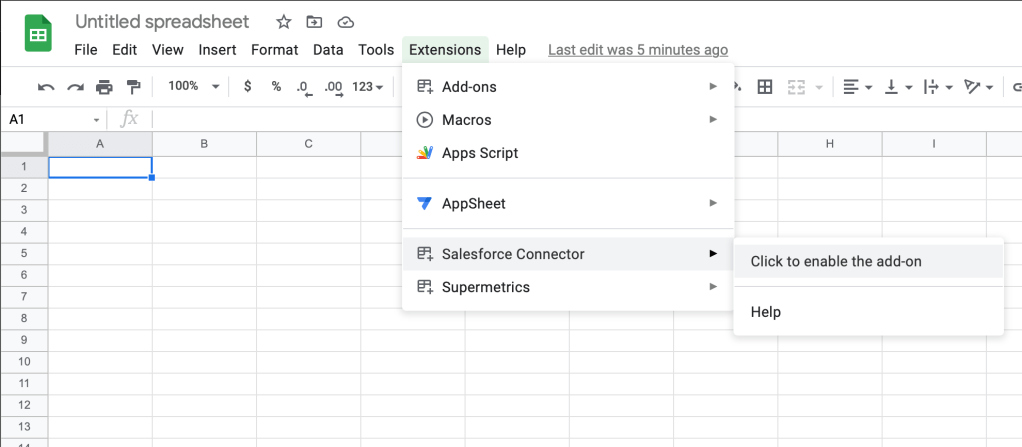Click the redo arrow in the toolbar
Viewport: 1022px width, 447px height.
click(75, 87)
